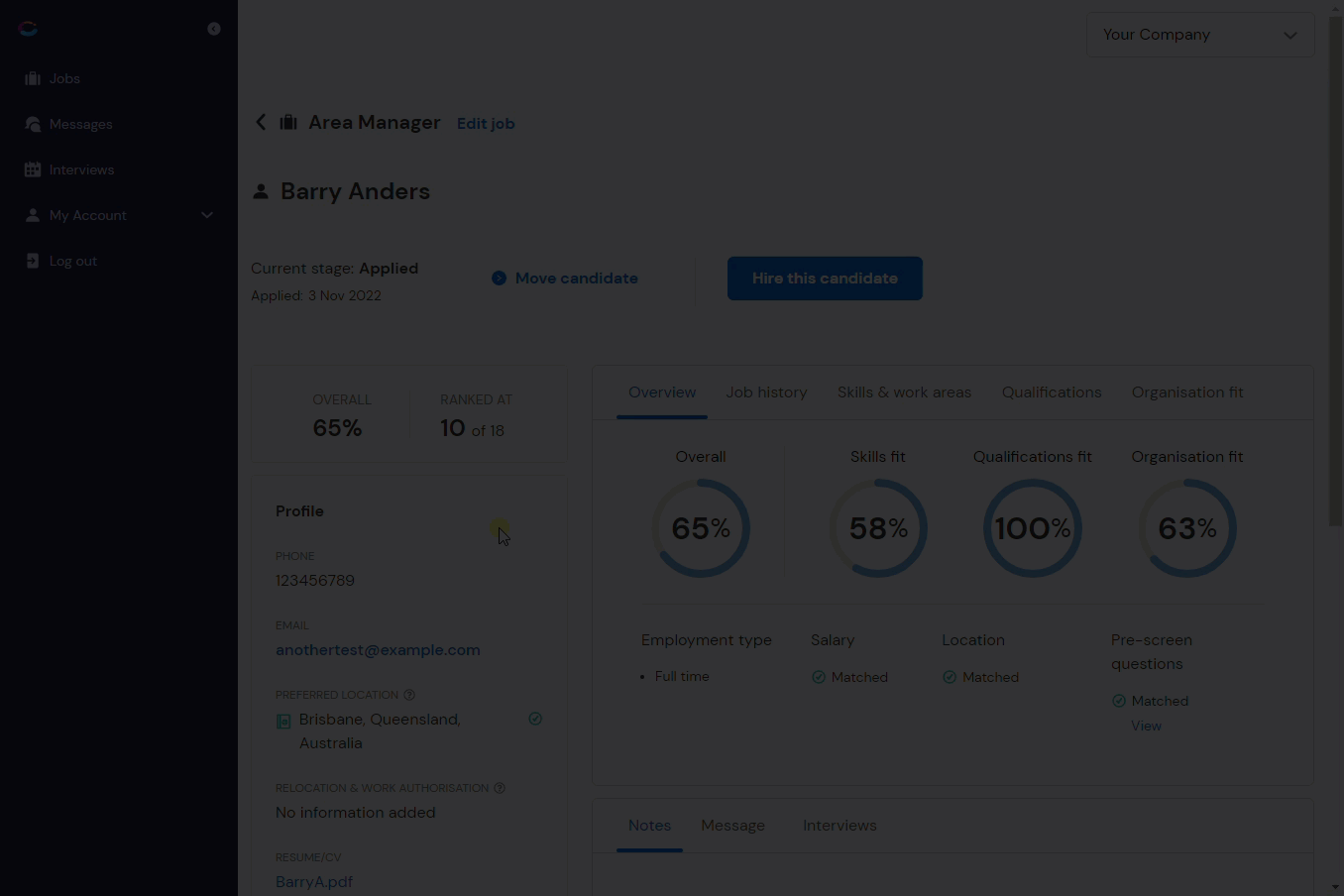The height and width of the screenshot is (896, 1344).
Task: Click the help icon next to Preferred Location
Action: tap(409, 695)
